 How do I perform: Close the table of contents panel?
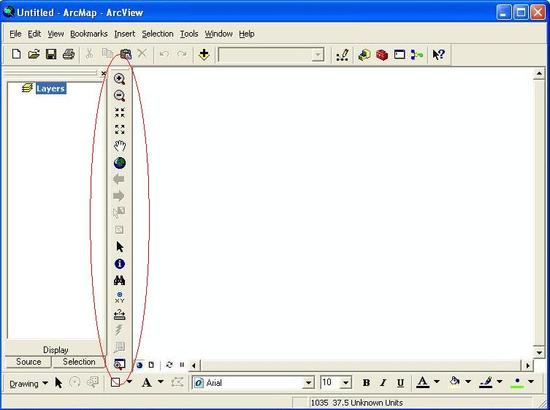tap(103, 73)
